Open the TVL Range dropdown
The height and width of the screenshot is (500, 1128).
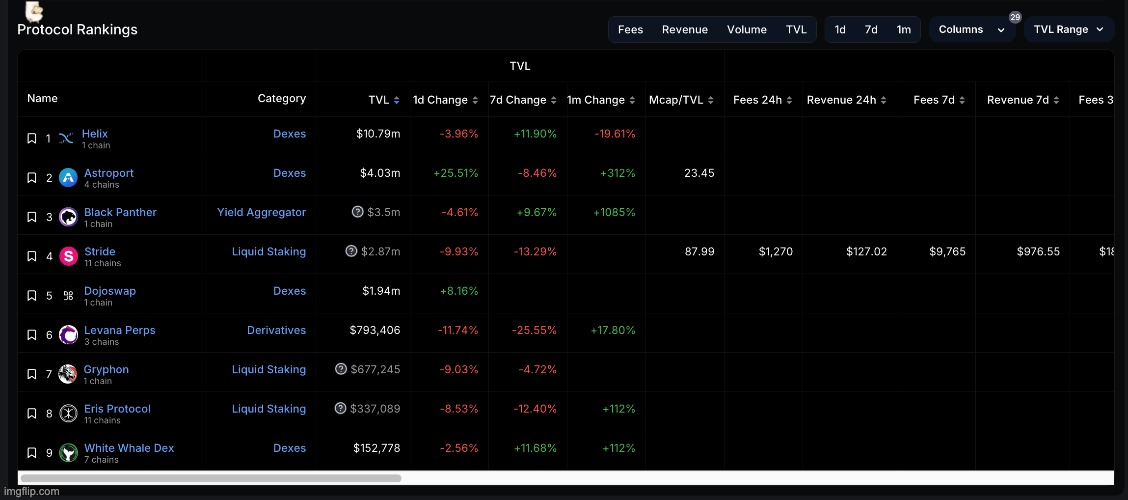point(1069,29)
